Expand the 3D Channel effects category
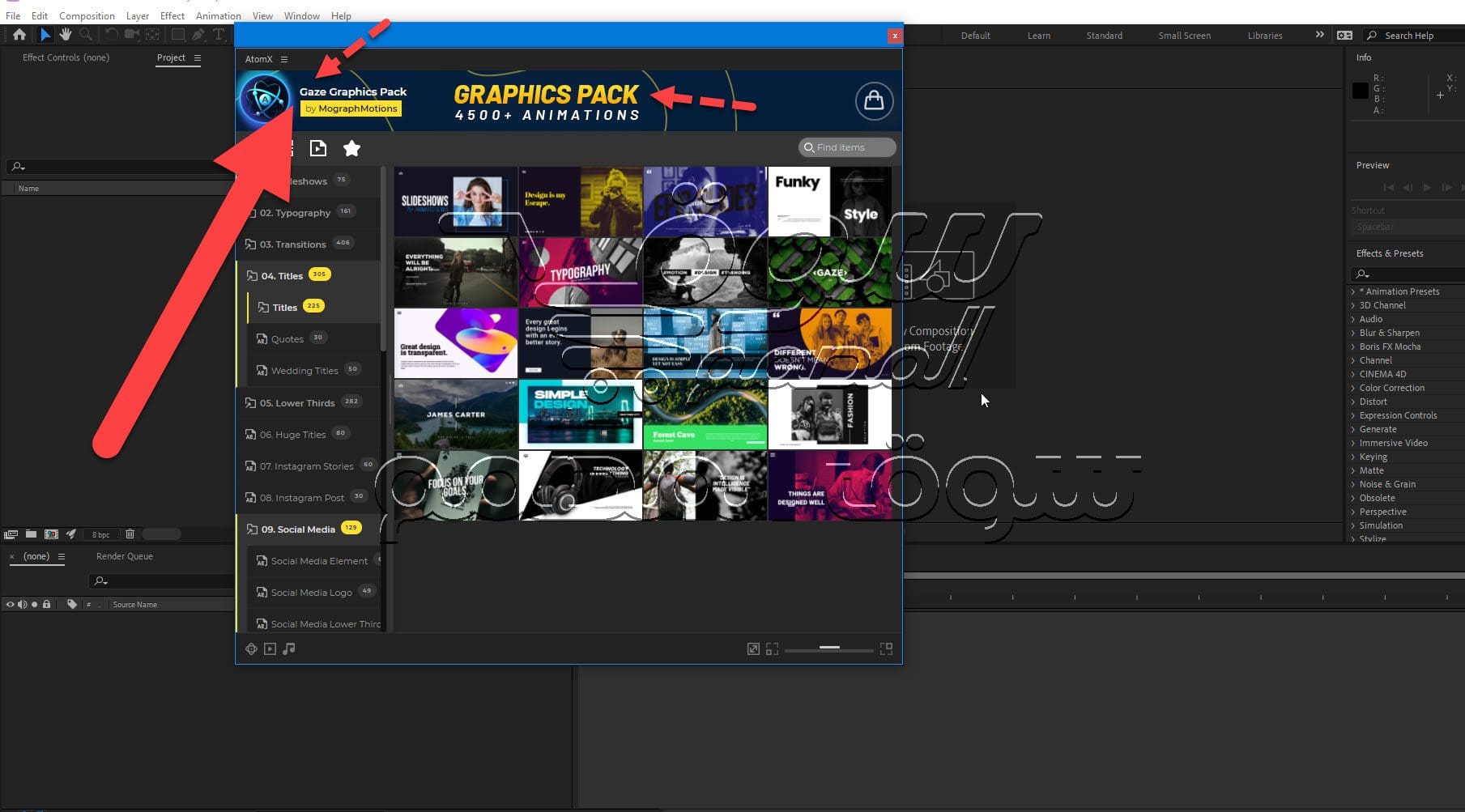The width and height of the screenshot is (1465, 812). (1353, 305)
